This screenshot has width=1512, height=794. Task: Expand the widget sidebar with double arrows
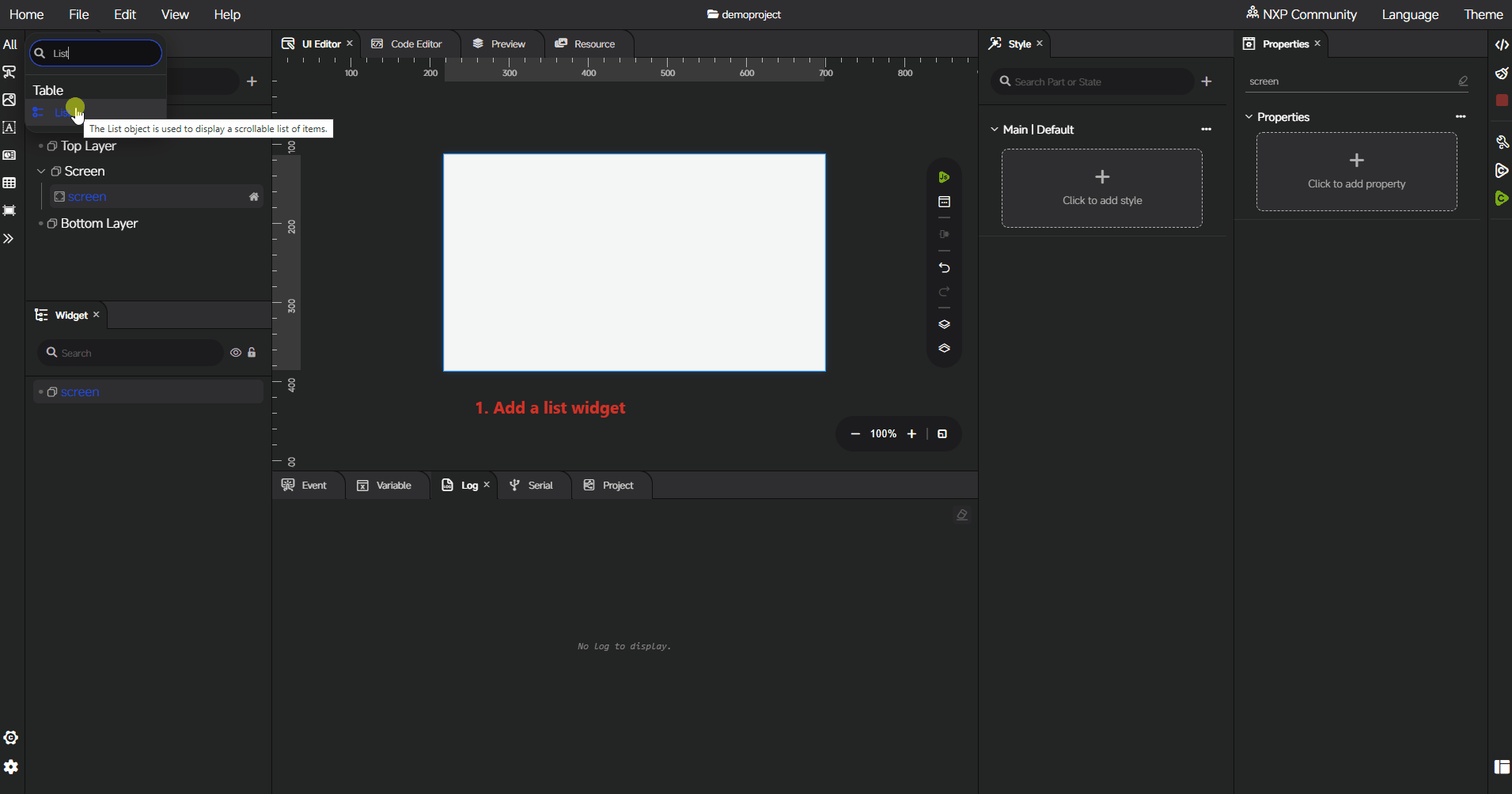click(x=9, y=238)
